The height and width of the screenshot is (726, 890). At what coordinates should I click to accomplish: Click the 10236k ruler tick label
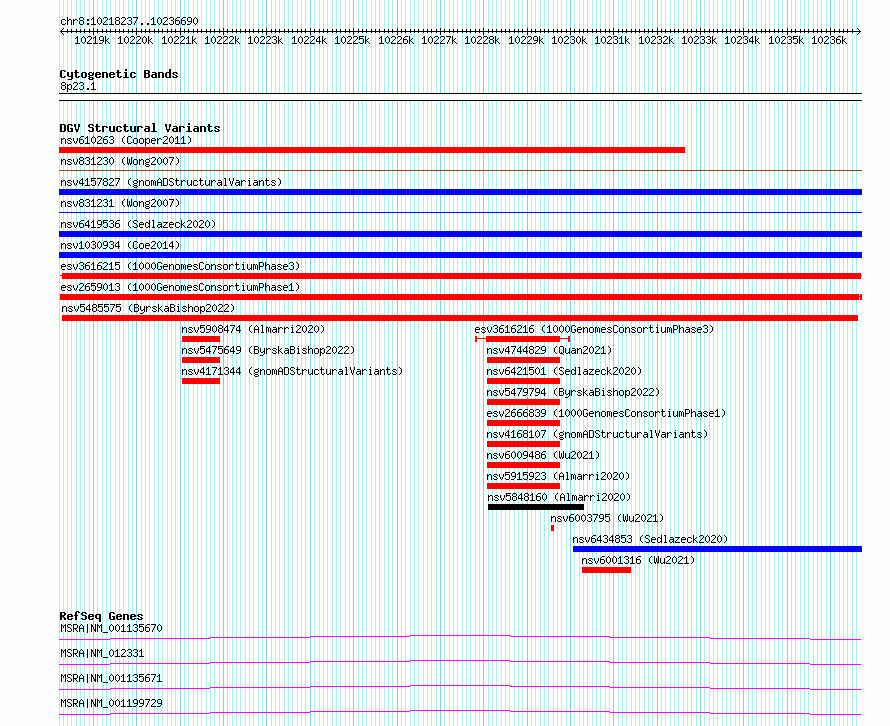(829, 40)
